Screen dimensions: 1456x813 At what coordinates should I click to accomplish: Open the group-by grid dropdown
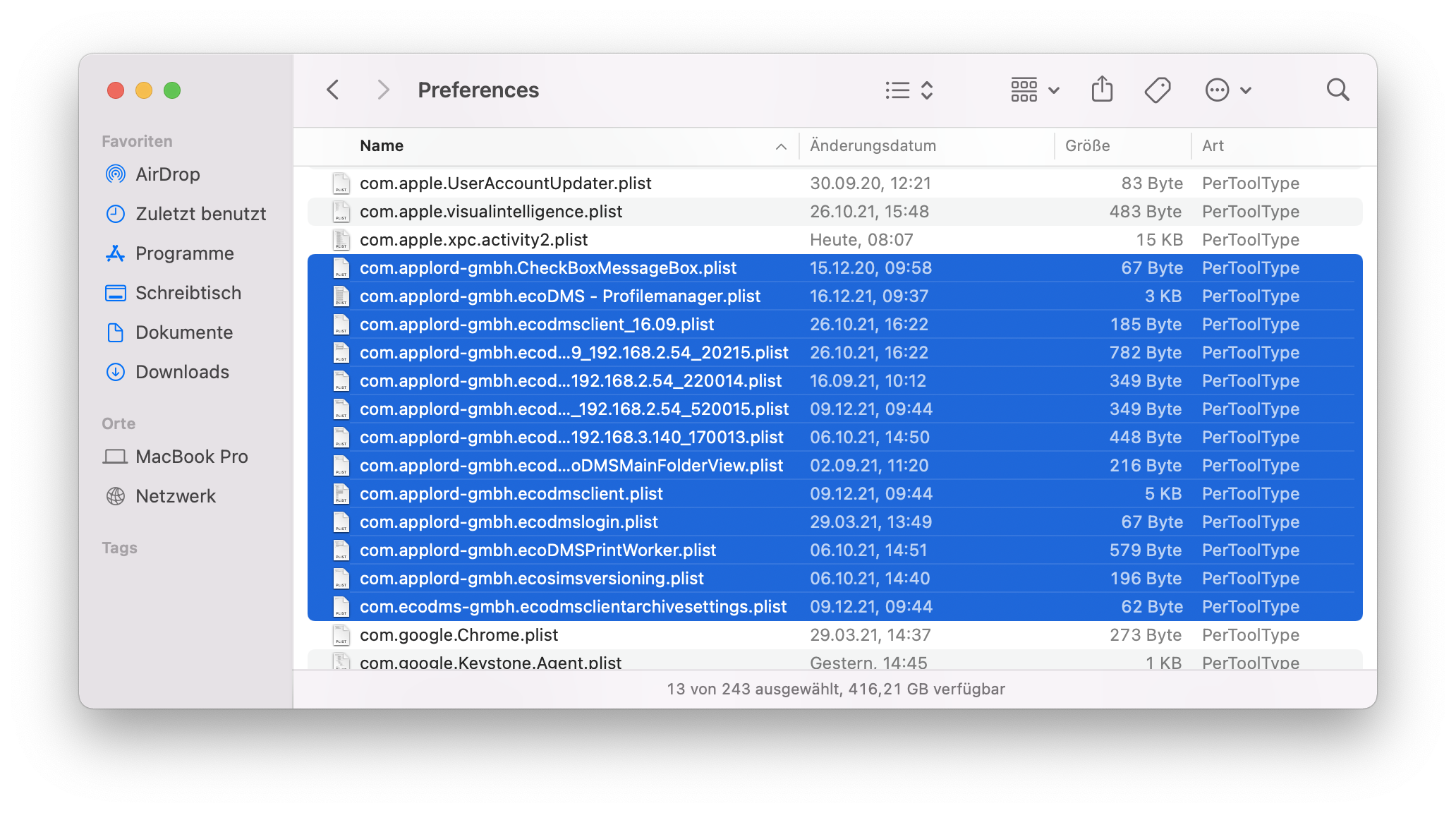click(1034, 90)
